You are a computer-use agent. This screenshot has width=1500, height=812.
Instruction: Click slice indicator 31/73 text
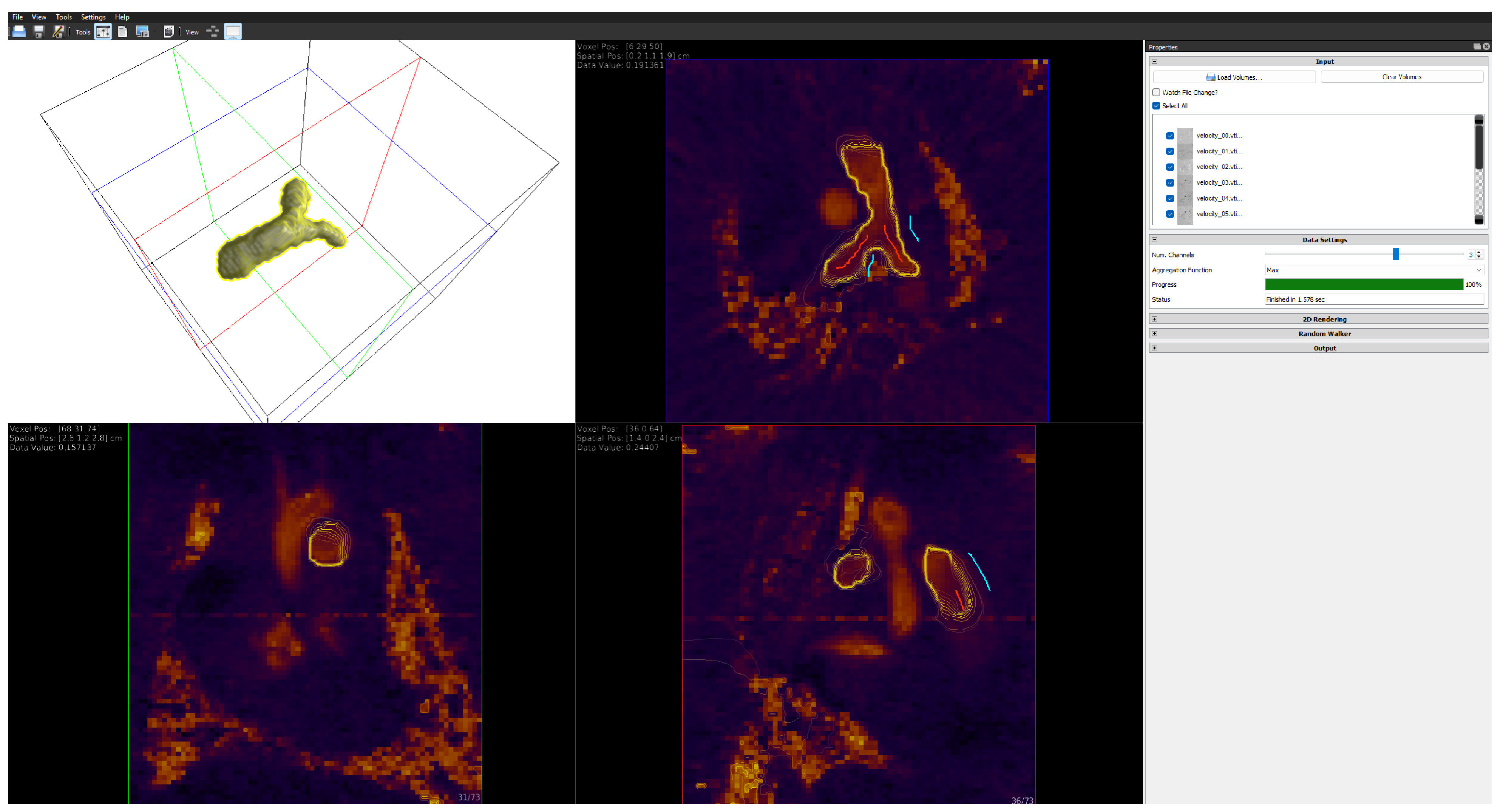pyautogui.click(x=469, y=797)
